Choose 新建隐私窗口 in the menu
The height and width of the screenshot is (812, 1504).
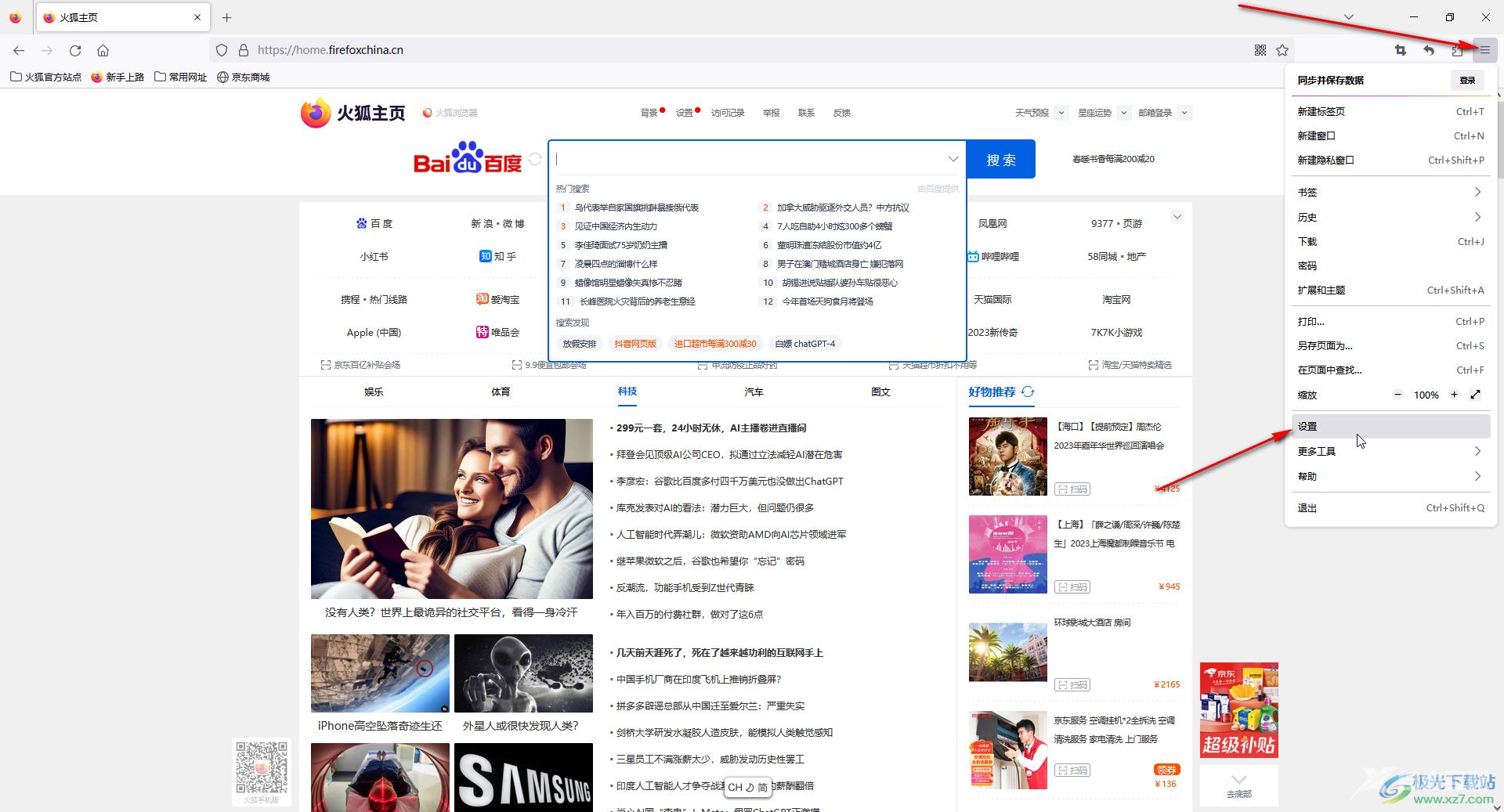1390,160
